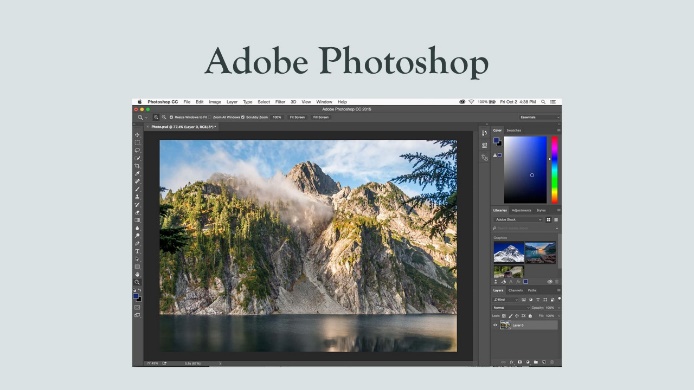
Task: Select the Crop tool
Action: [137, 166]
